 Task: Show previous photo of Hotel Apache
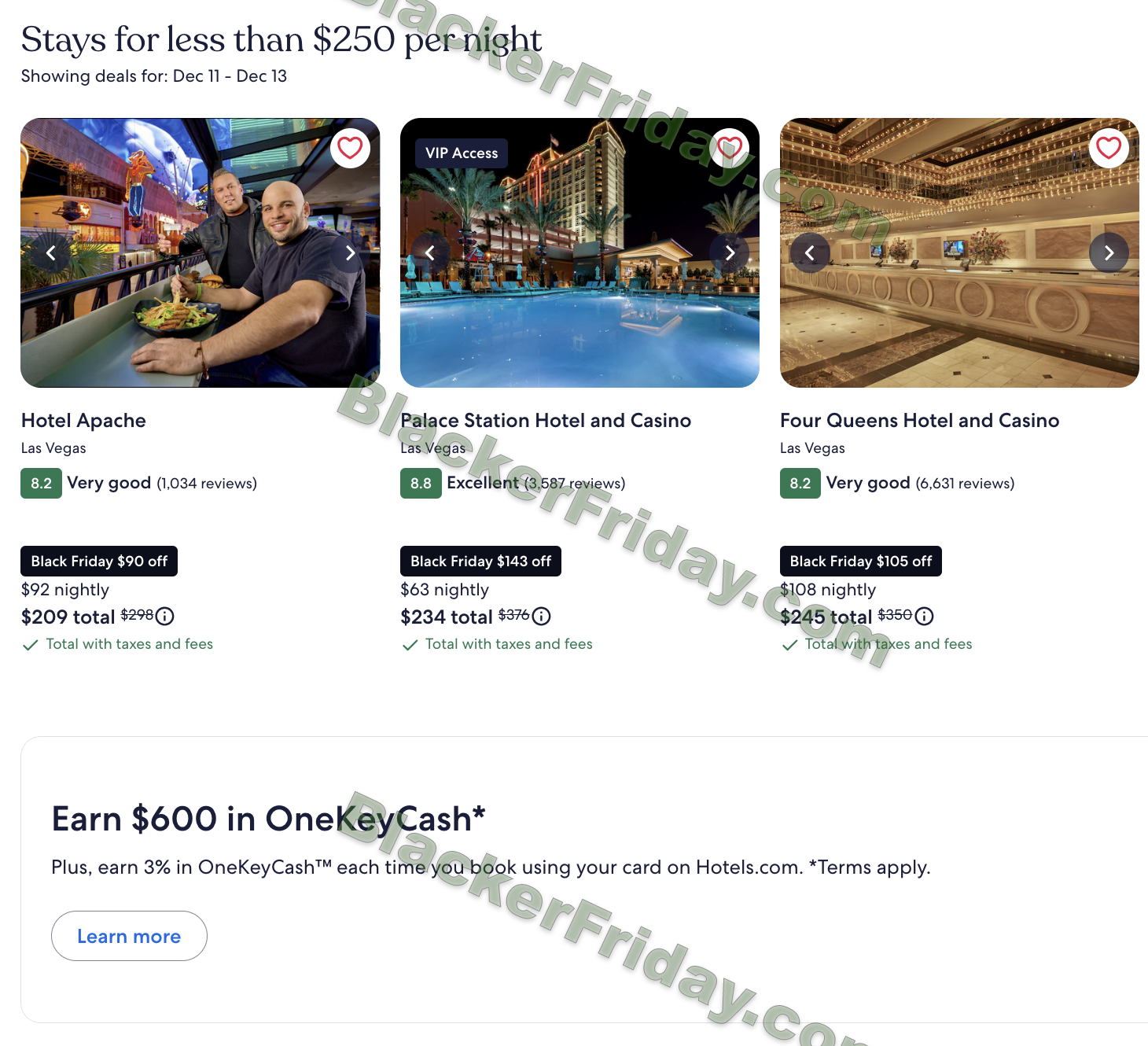pos(51,253)
